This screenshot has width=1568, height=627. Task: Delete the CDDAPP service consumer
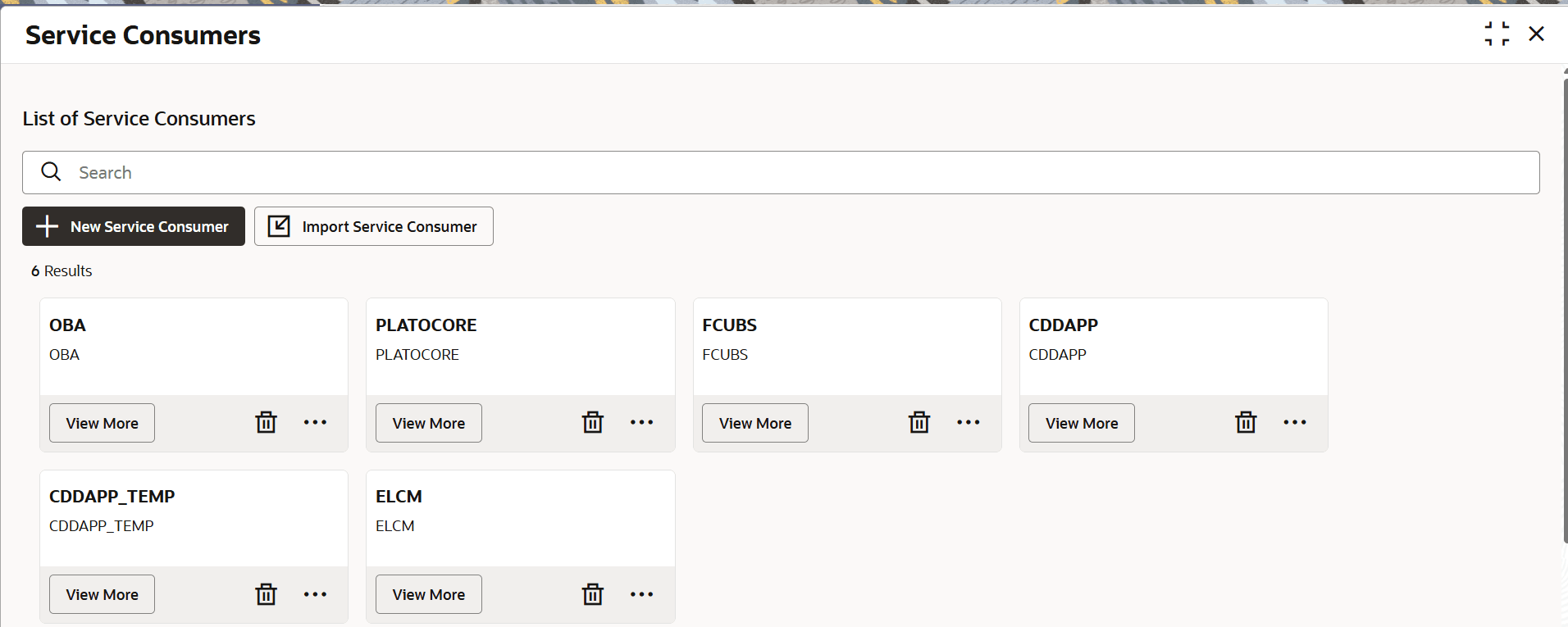pos(1246,422)
